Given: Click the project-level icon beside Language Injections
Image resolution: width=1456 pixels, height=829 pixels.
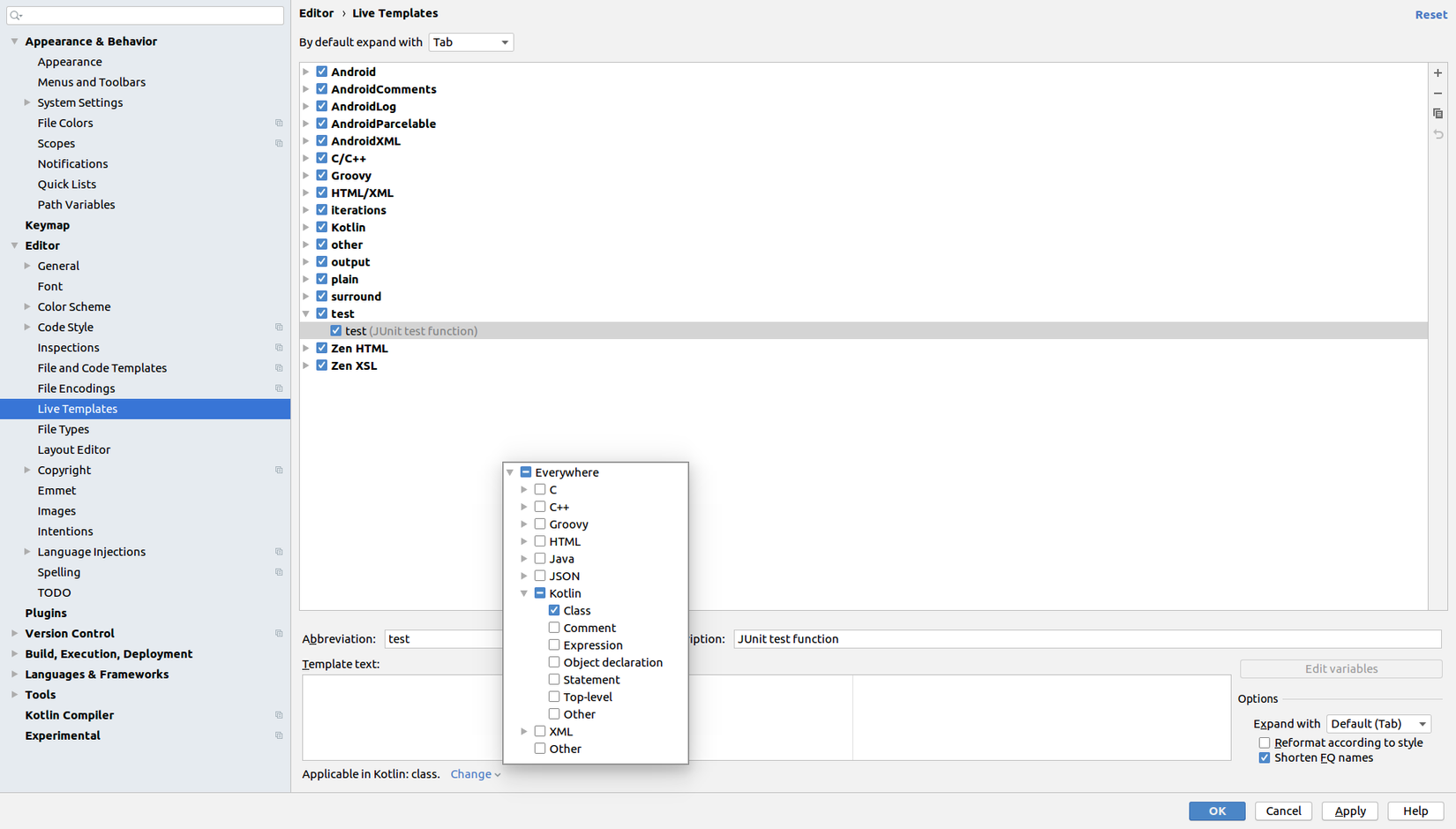Looking at the screenshot, I should [x=279, y=552].
